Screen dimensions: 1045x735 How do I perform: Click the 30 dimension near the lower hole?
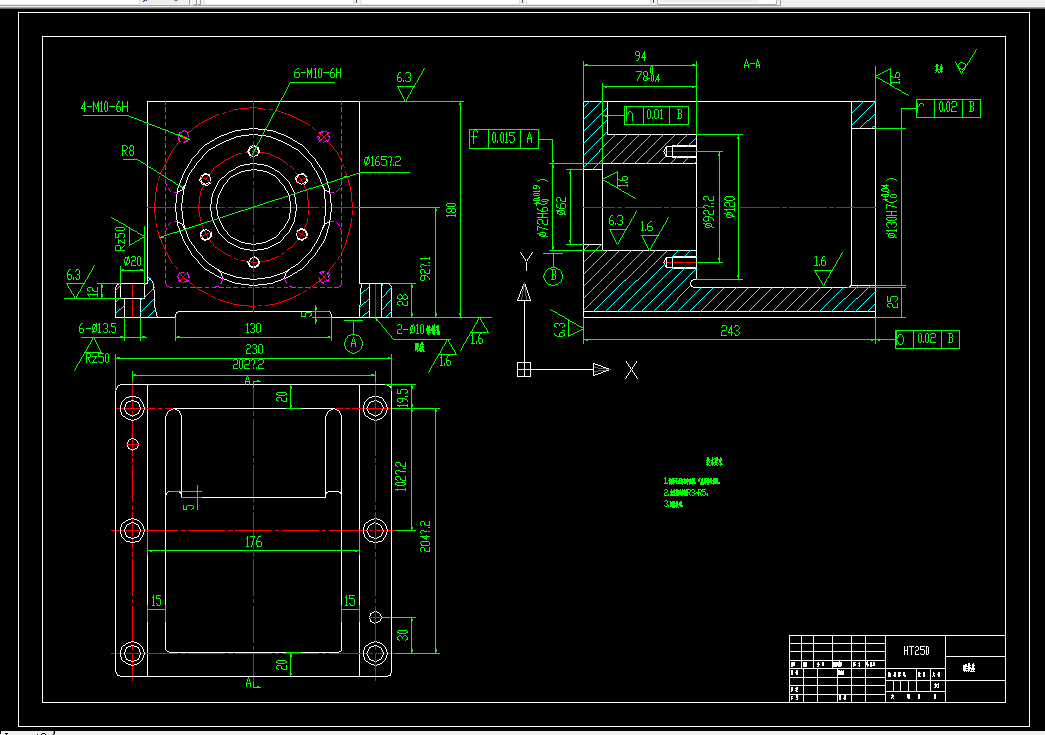coord(403,635)
